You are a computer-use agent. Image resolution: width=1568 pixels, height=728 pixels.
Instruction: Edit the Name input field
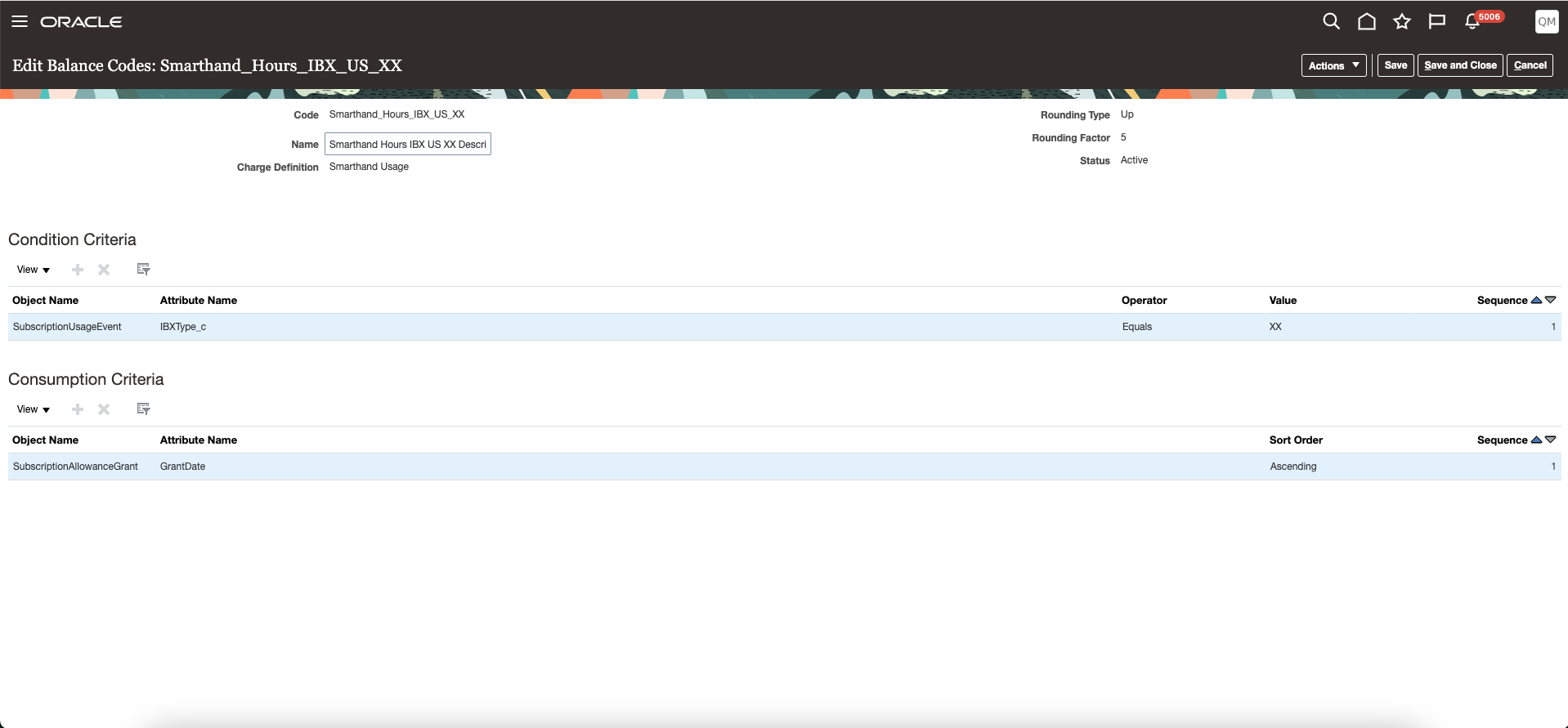pos(408,144)
